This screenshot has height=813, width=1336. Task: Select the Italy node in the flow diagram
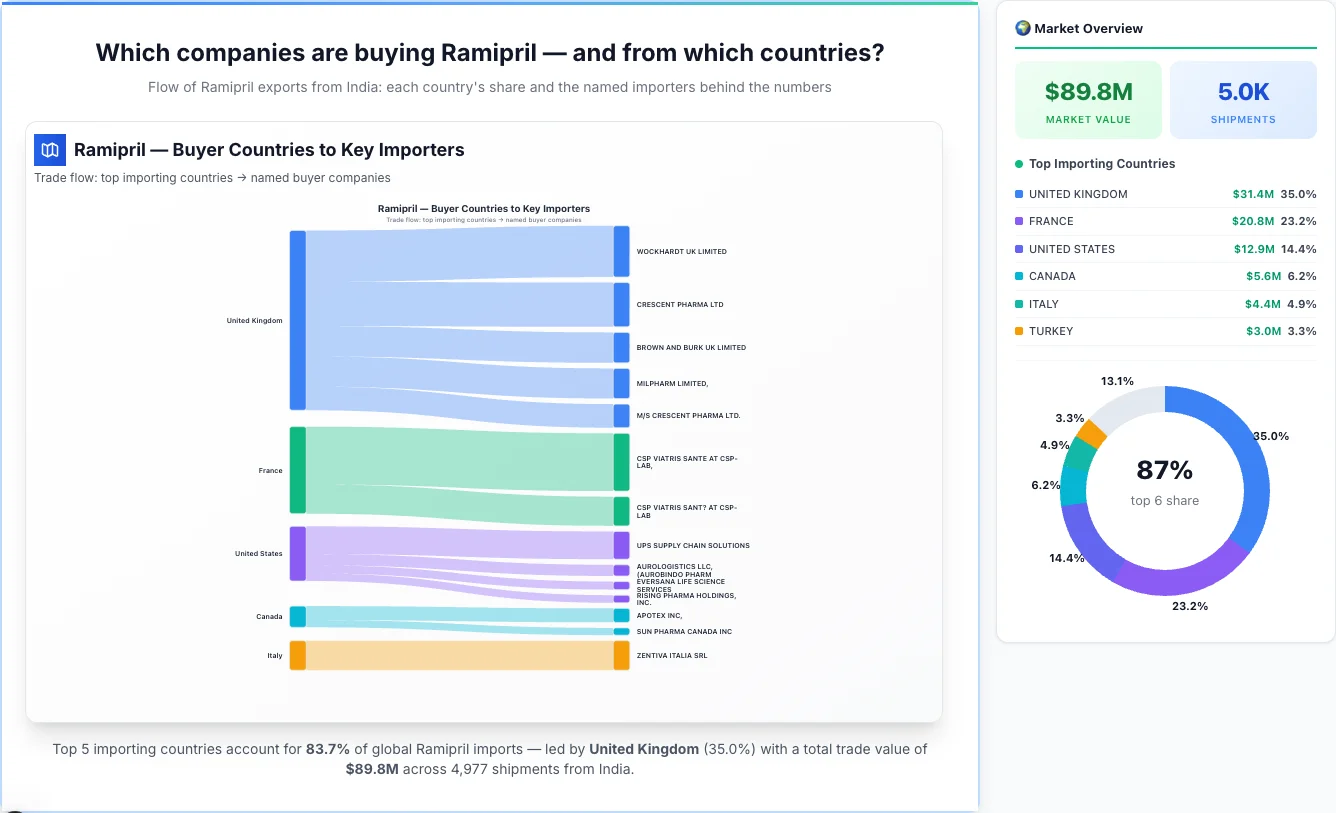(296, 655)
